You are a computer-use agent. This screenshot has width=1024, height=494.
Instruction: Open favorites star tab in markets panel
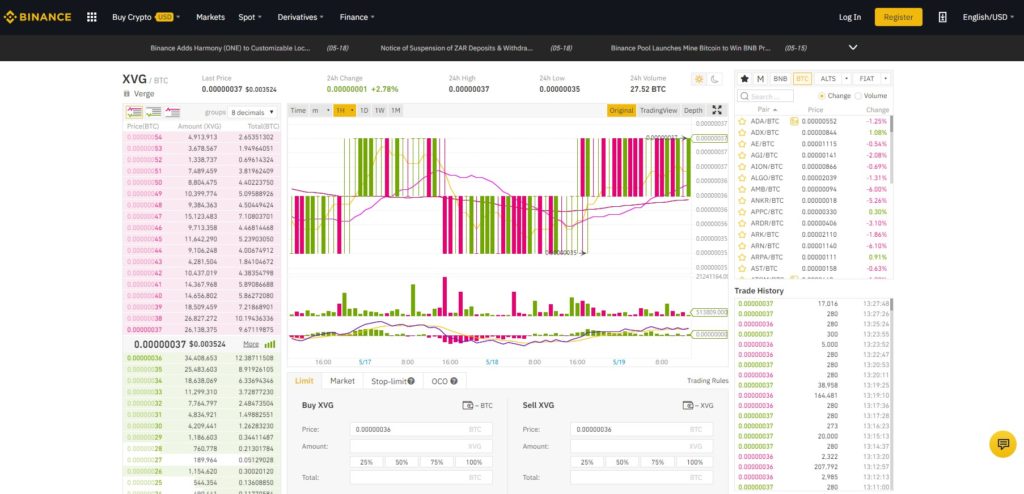tap(744, 78)
